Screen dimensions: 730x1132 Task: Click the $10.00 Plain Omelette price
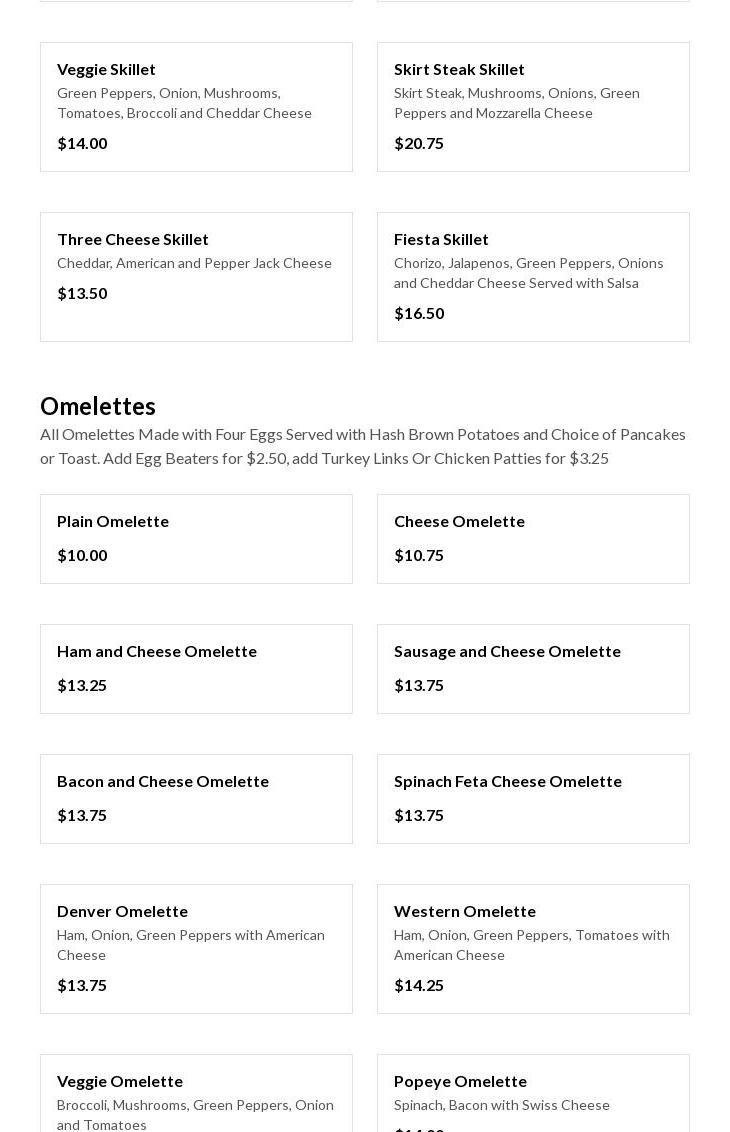[82, 555]
